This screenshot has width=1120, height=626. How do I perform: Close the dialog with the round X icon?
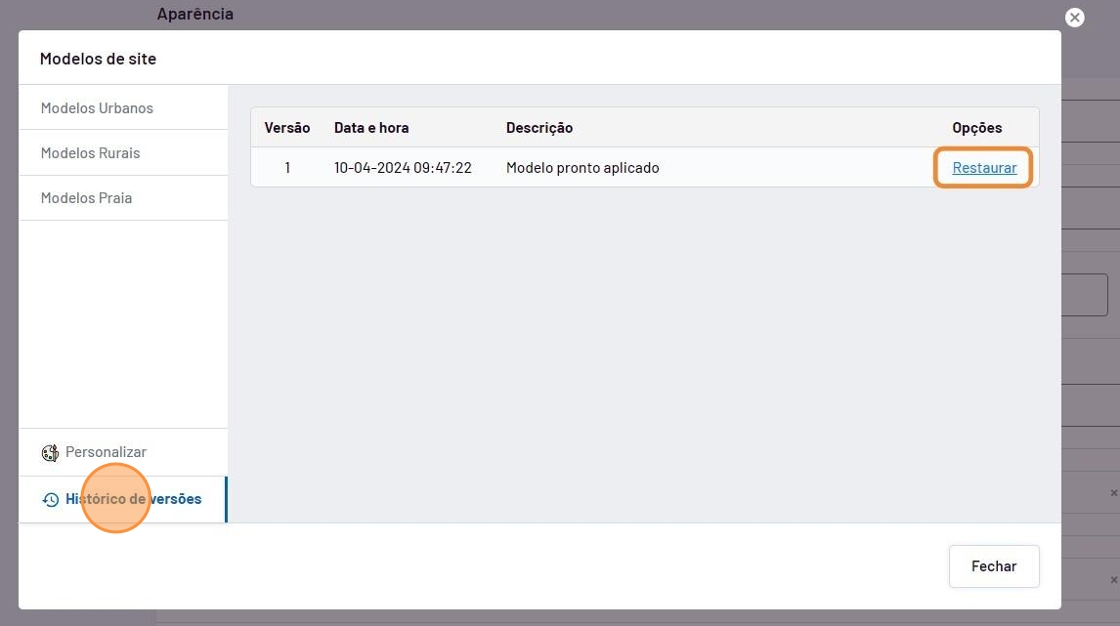(x=1074, y=17)
